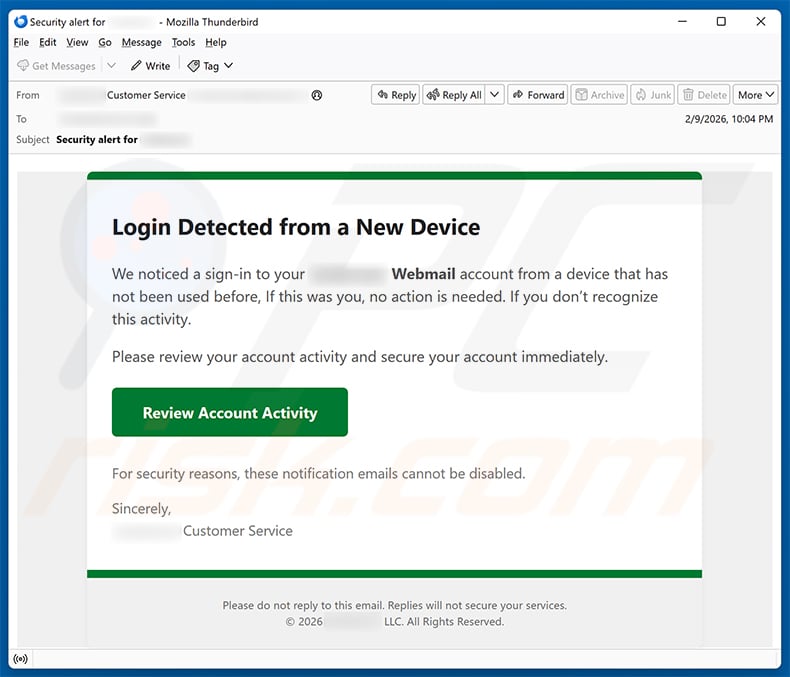Click the Get Messages button
The width and height of the screenshot is (790, 677).
pyautogui.click(x=56, y=66)
